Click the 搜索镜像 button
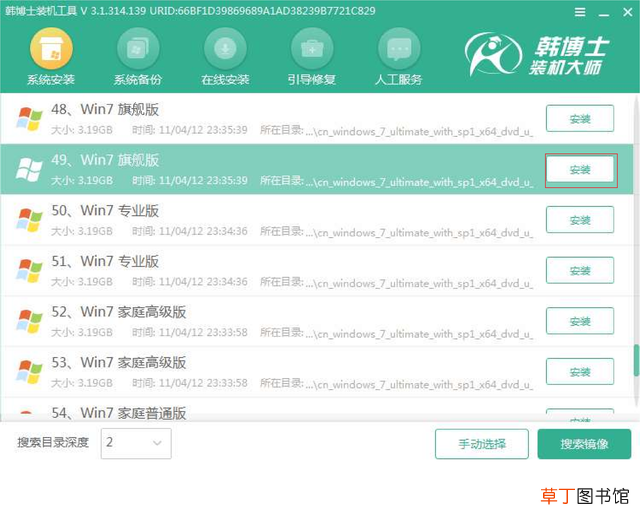The image size is (640, 531). pyautogui.click(x=584, y=444)
